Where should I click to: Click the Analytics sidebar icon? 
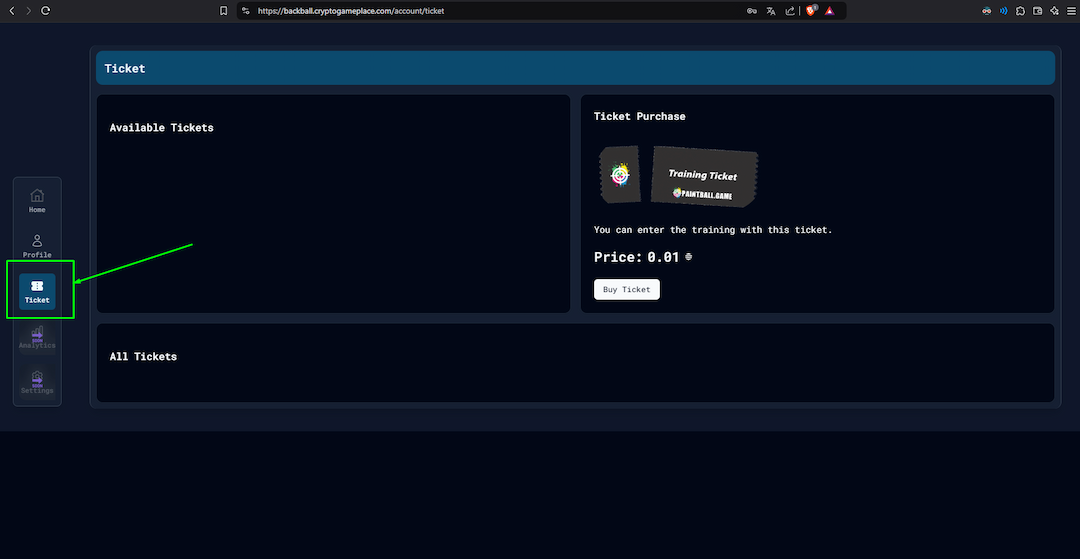(x=37, y=336)
